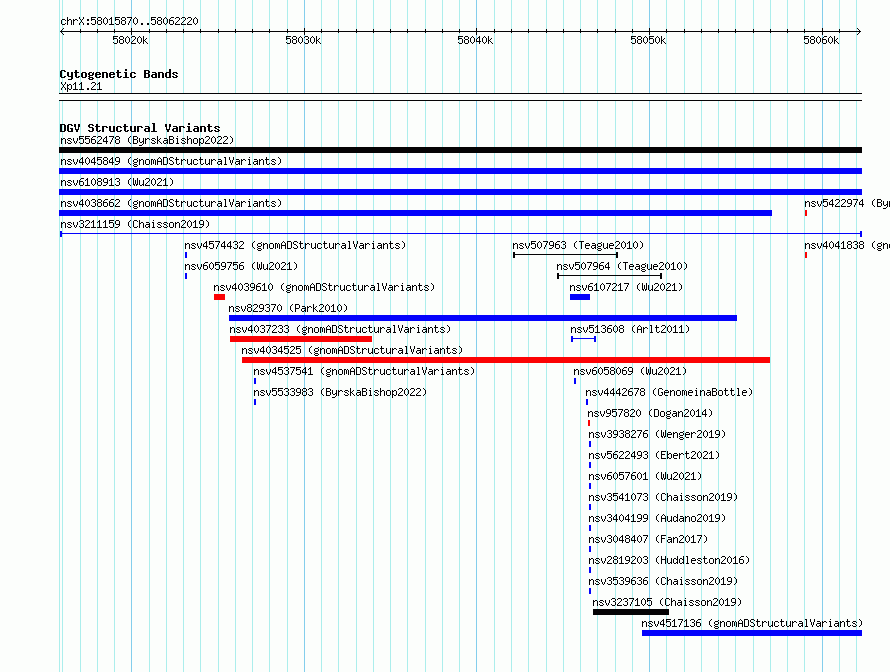Select the red bar under nsv4037233
Screen dimensions: 890x672
(x=301, y=339)
